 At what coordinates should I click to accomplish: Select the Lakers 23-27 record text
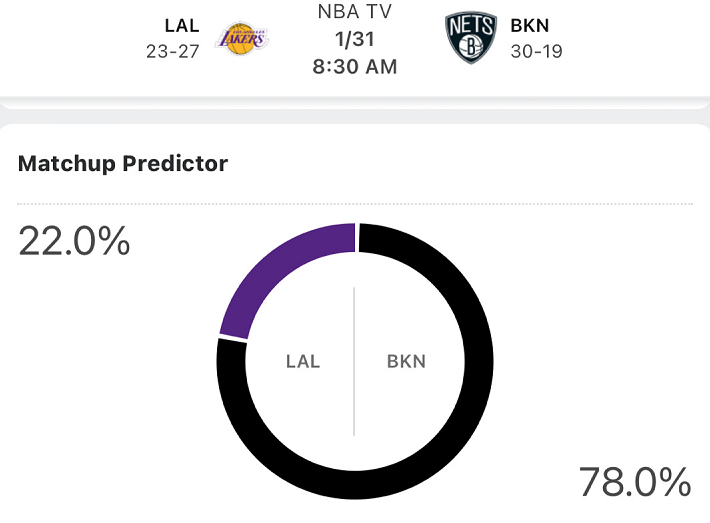[173, 52]
